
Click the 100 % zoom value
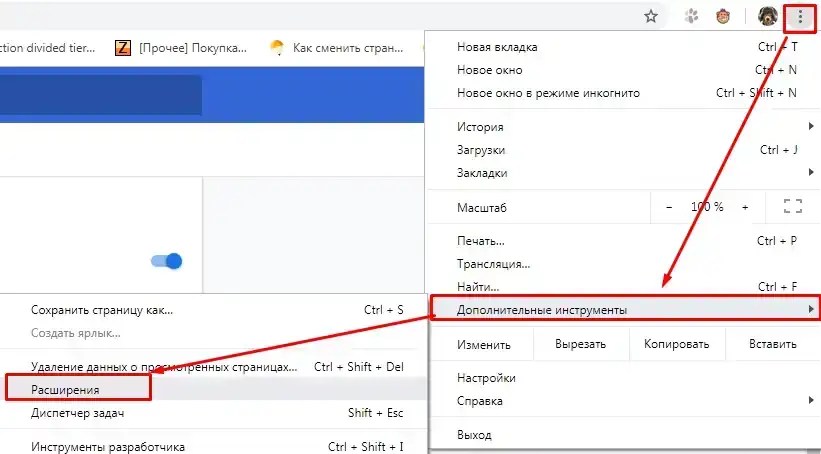coord(707,207)
